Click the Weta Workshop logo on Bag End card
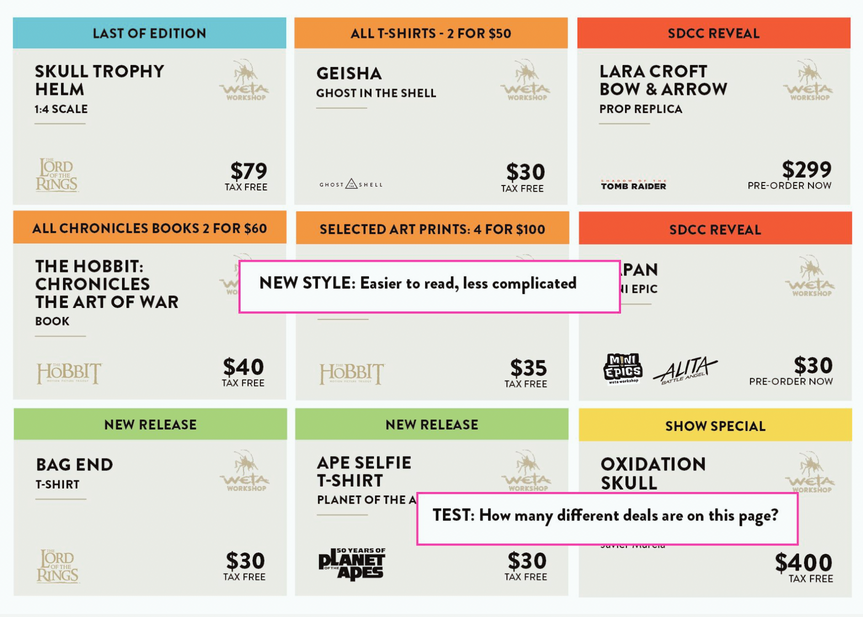 (x=244, y=471)
